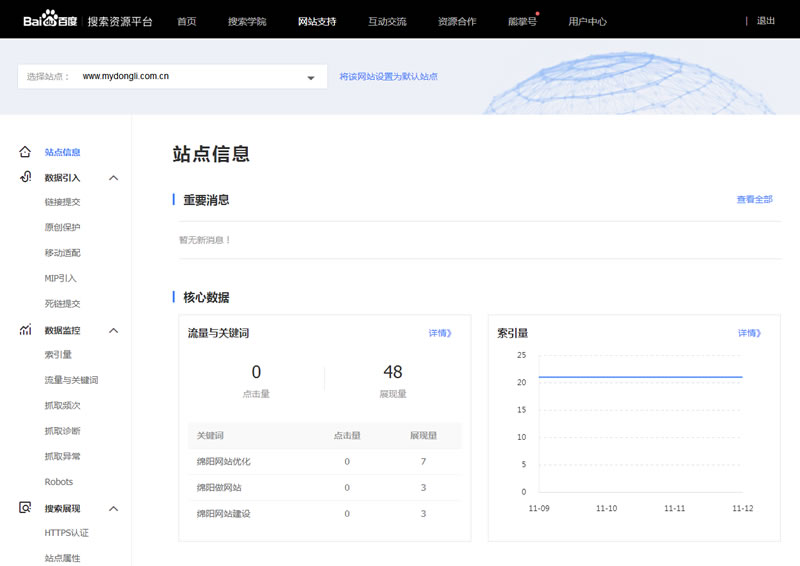Click the 数据引入 sidebar heading
This screenshot has width=800, height=566.
(x=62, y=178)
